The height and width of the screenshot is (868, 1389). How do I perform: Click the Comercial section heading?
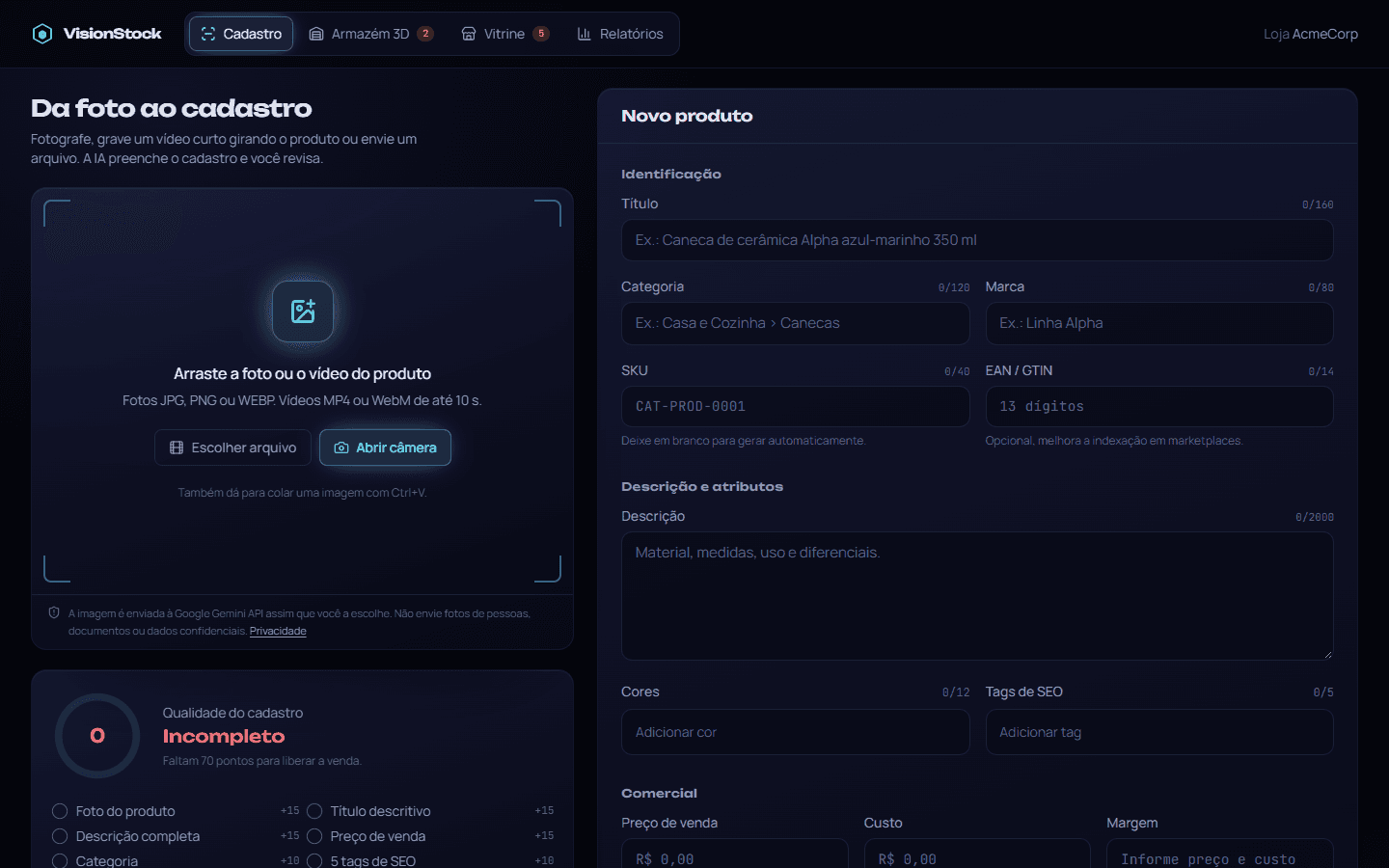pos(660,794)
